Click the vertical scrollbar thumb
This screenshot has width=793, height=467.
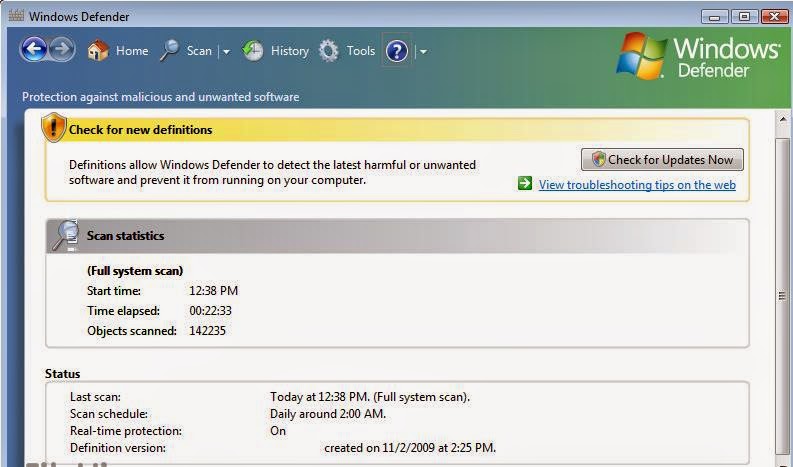(783, 295)
